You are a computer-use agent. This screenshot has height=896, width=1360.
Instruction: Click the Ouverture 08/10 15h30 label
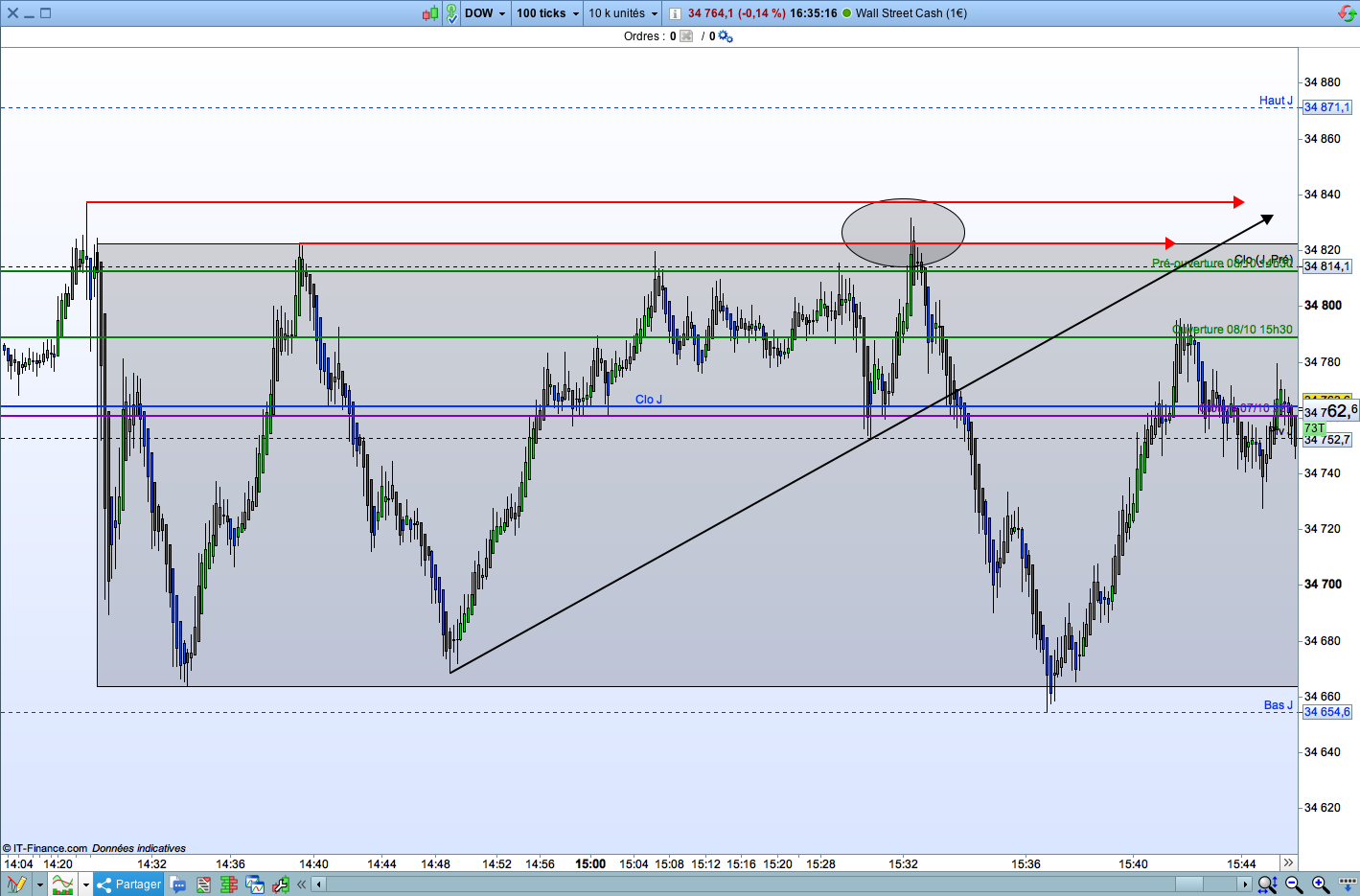coord(1233,330)
